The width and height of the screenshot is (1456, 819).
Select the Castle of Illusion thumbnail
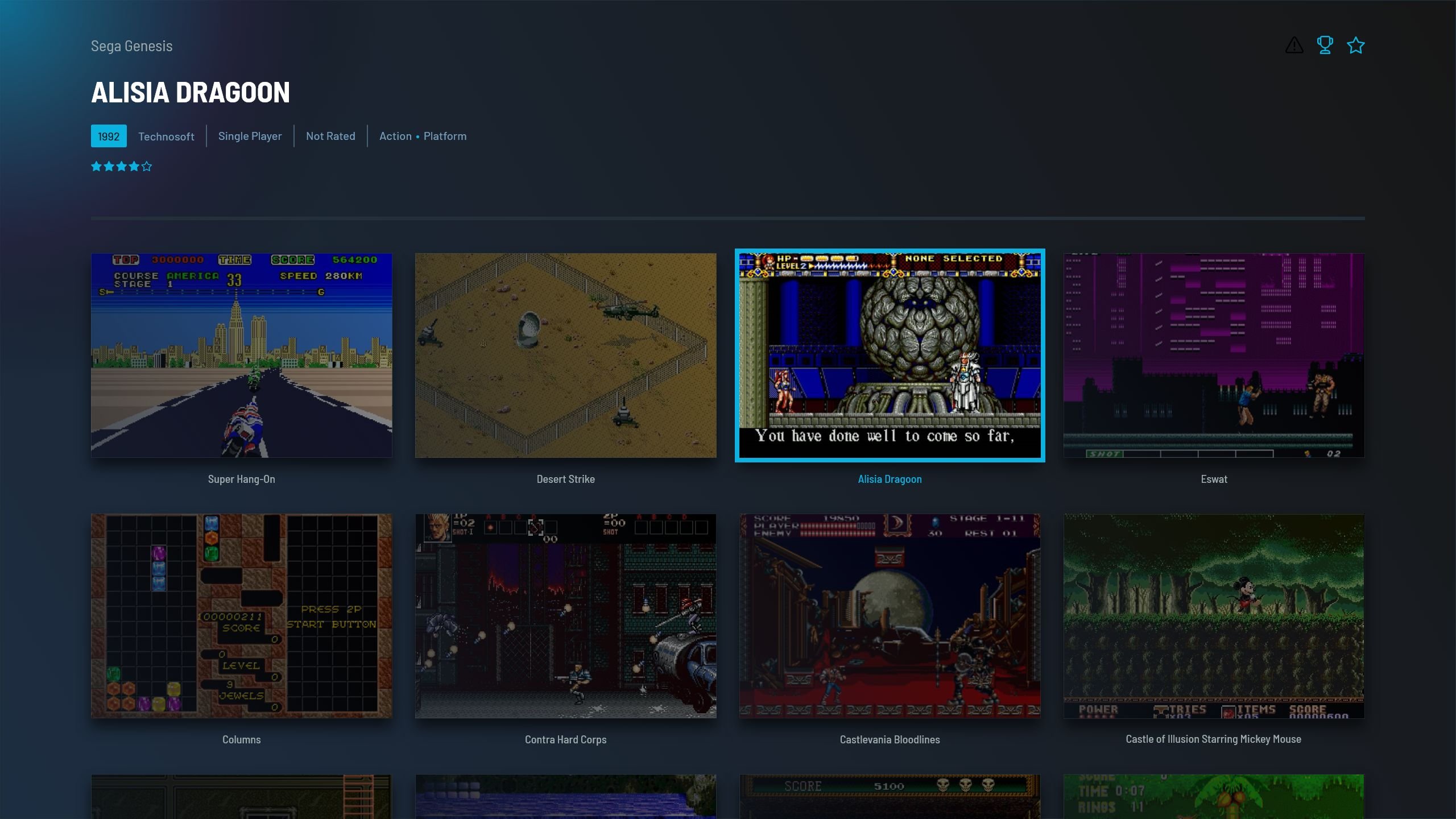coord(1214,616)
